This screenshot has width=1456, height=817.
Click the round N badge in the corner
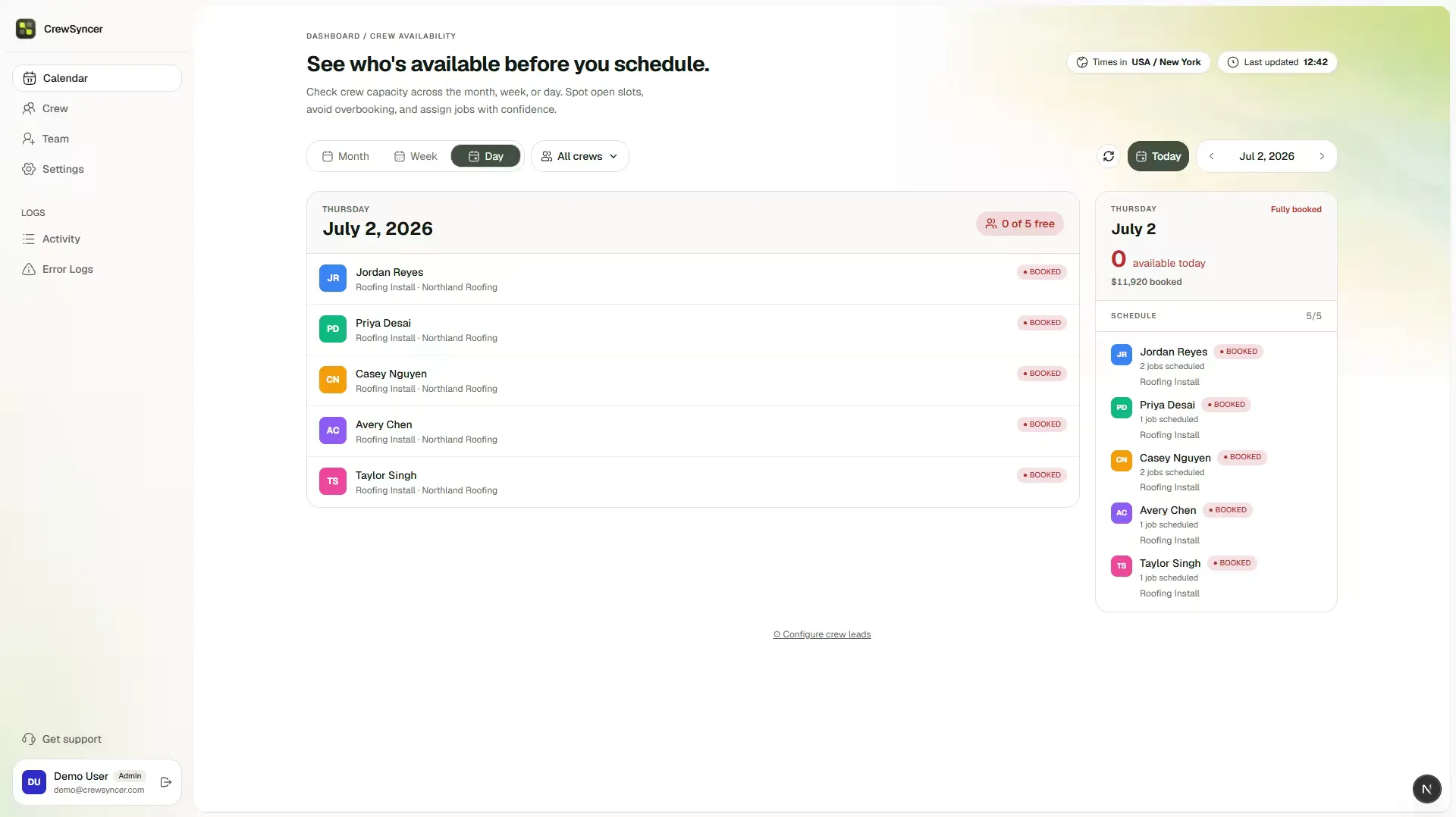click(x=1426, y=789)
